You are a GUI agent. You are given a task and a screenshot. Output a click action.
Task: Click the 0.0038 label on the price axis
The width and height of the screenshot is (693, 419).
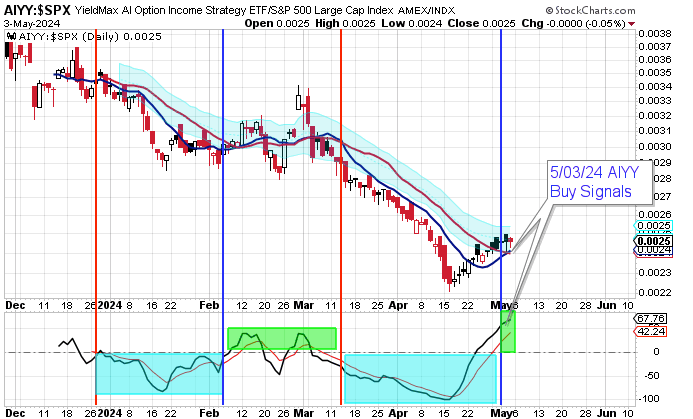654,33
